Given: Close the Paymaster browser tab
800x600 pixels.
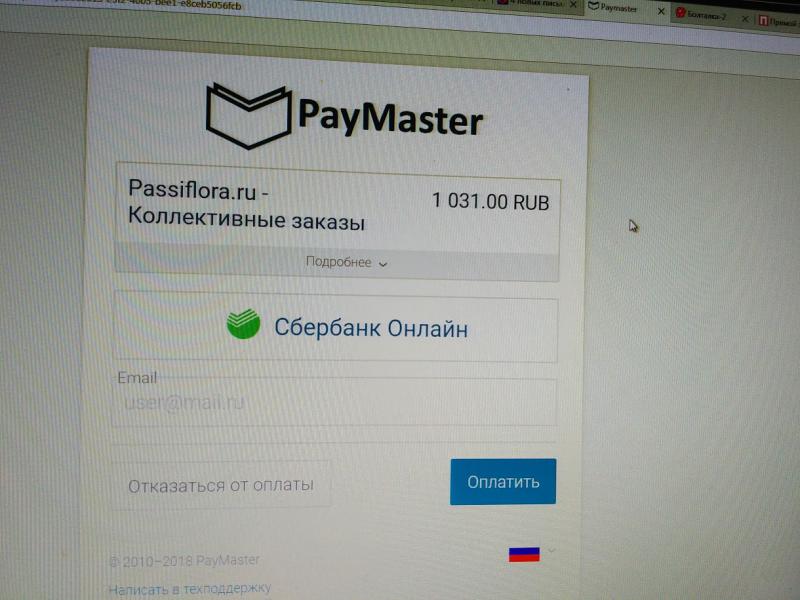Looking at the screenshot, I should coord(661,11).
